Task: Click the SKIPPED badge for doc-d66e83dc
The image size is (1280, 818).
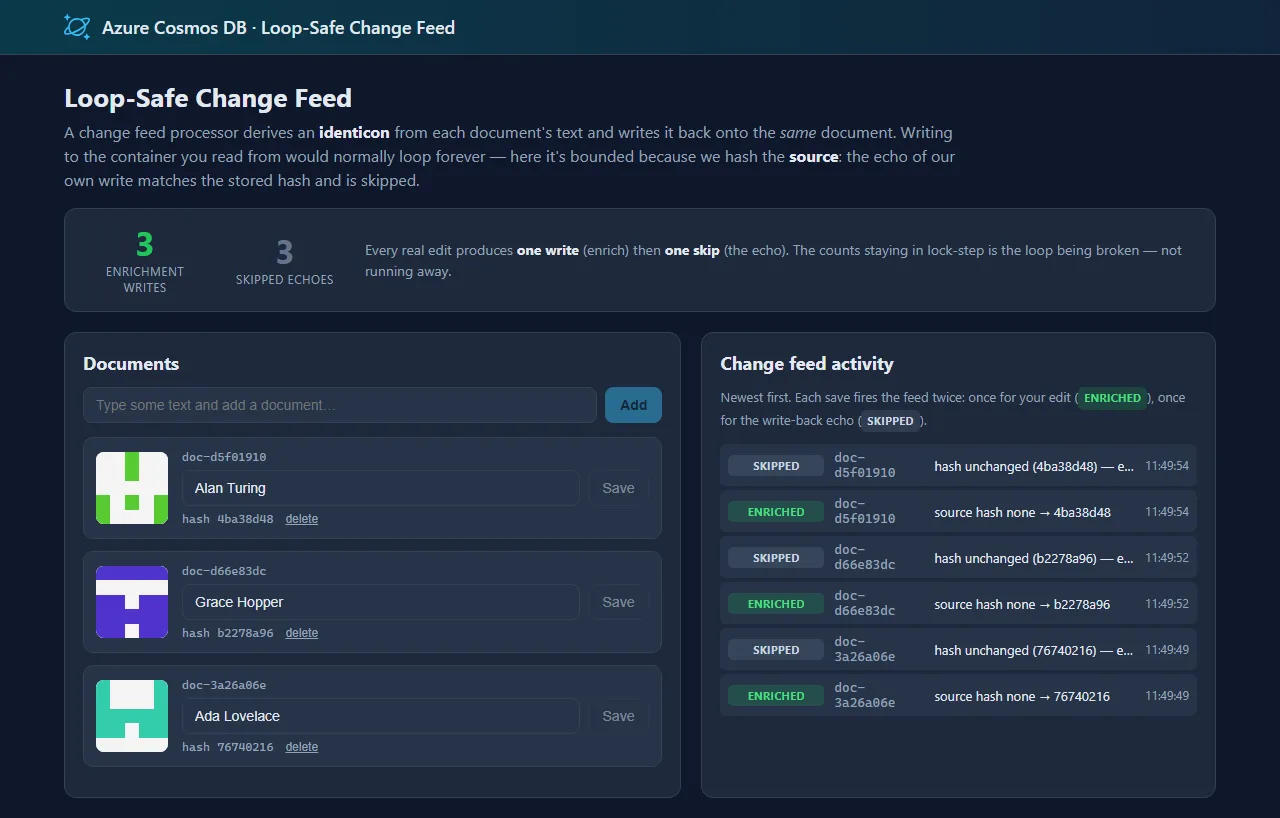Action: (x=776, y=558)
